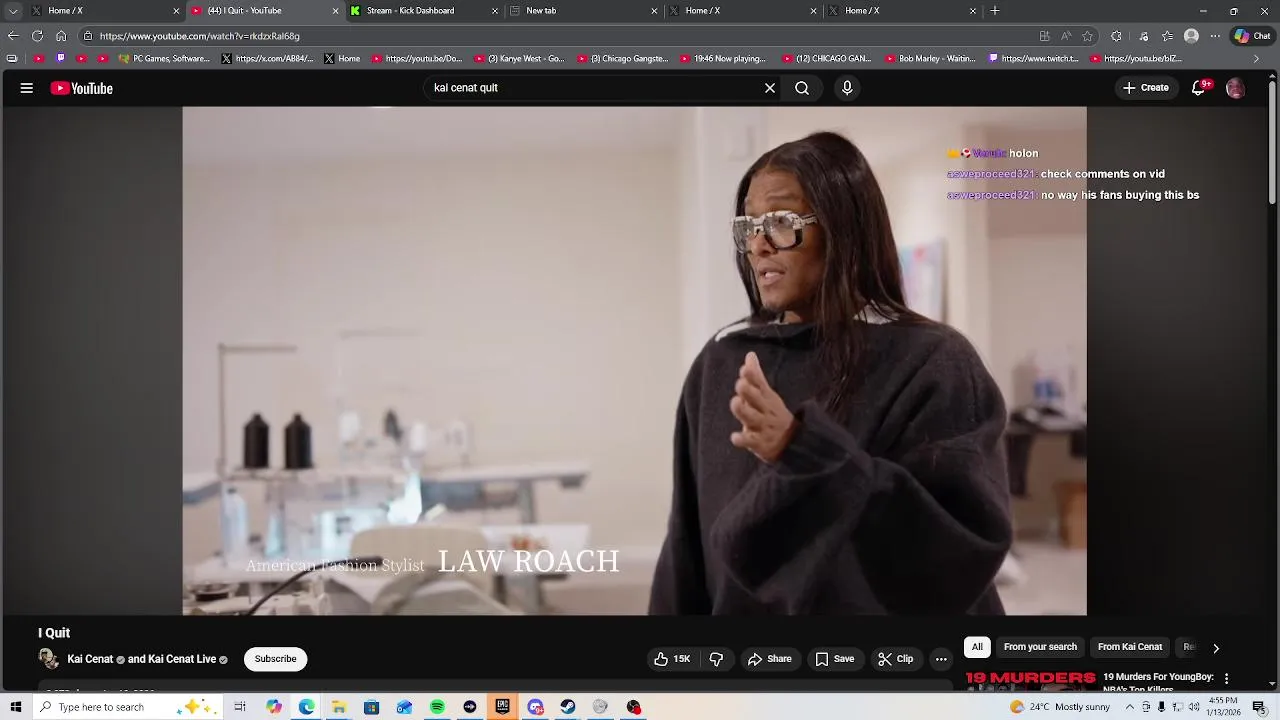Open the Chicago Gangste... bookmark
This screenshot has height=720, width=1280.
click(x=622, y=59)
